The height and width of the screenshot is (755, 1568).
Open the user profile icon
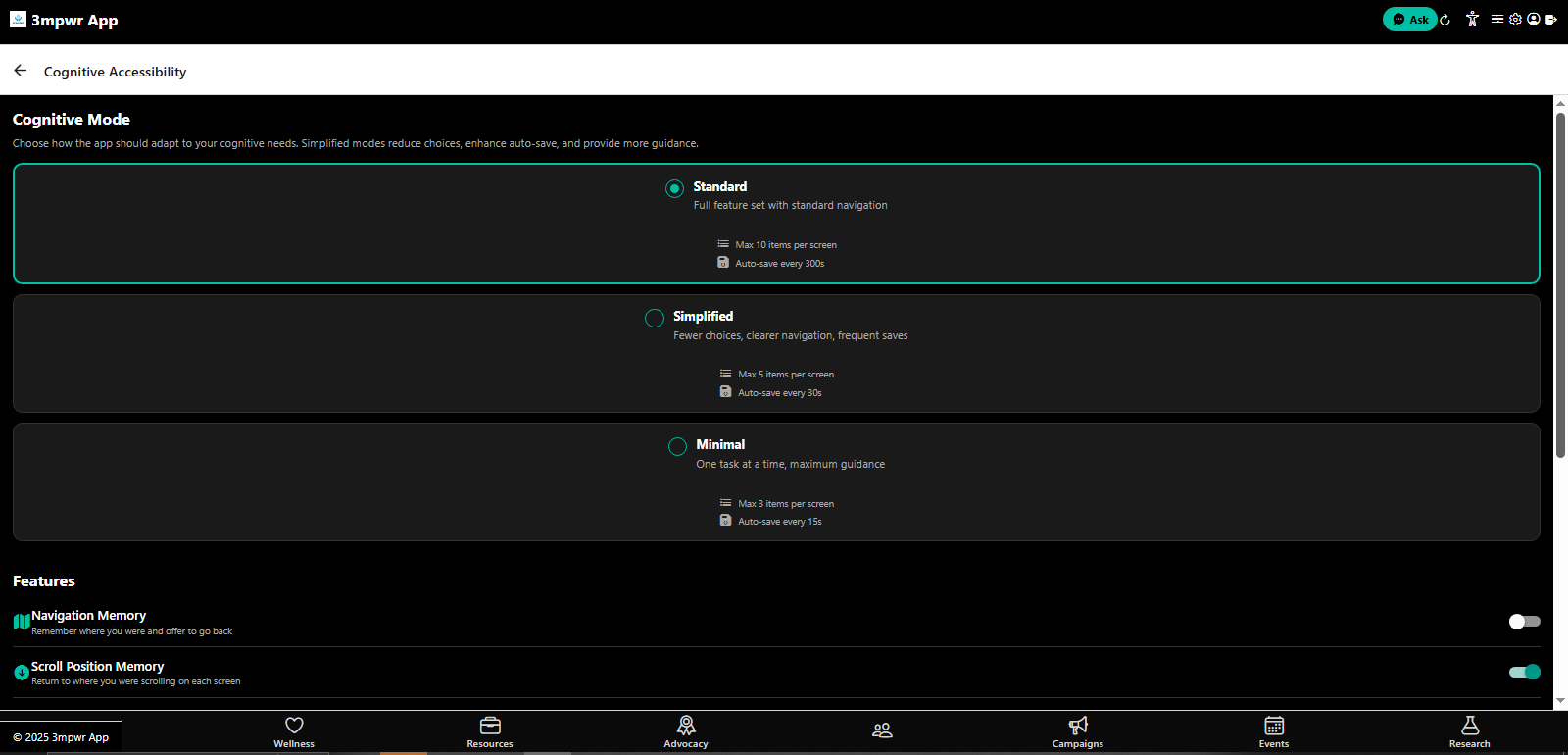(x=1533, y=19)
